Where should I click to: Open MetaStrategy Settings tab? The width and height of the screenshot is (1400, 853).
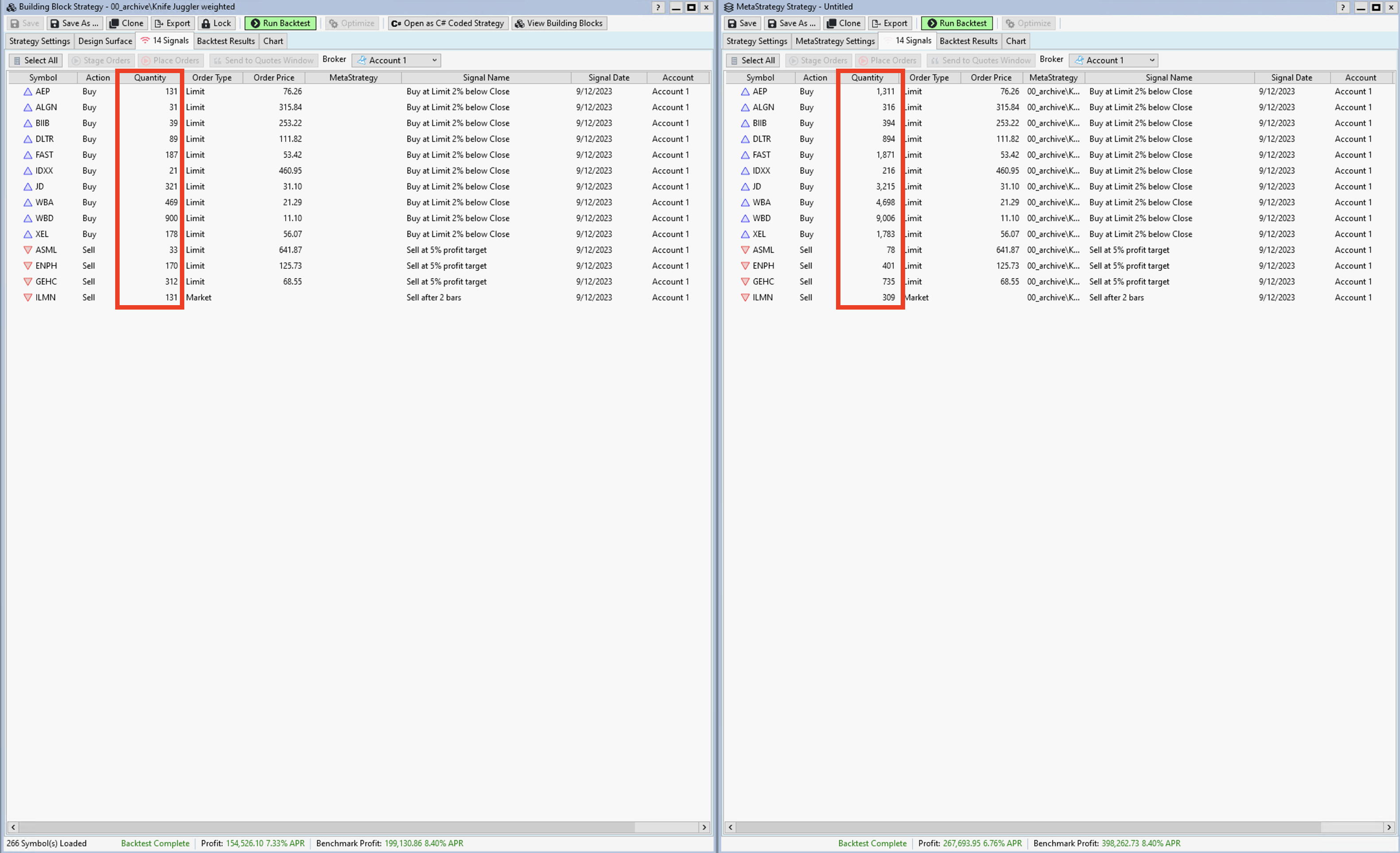click(x=835, y=41)
